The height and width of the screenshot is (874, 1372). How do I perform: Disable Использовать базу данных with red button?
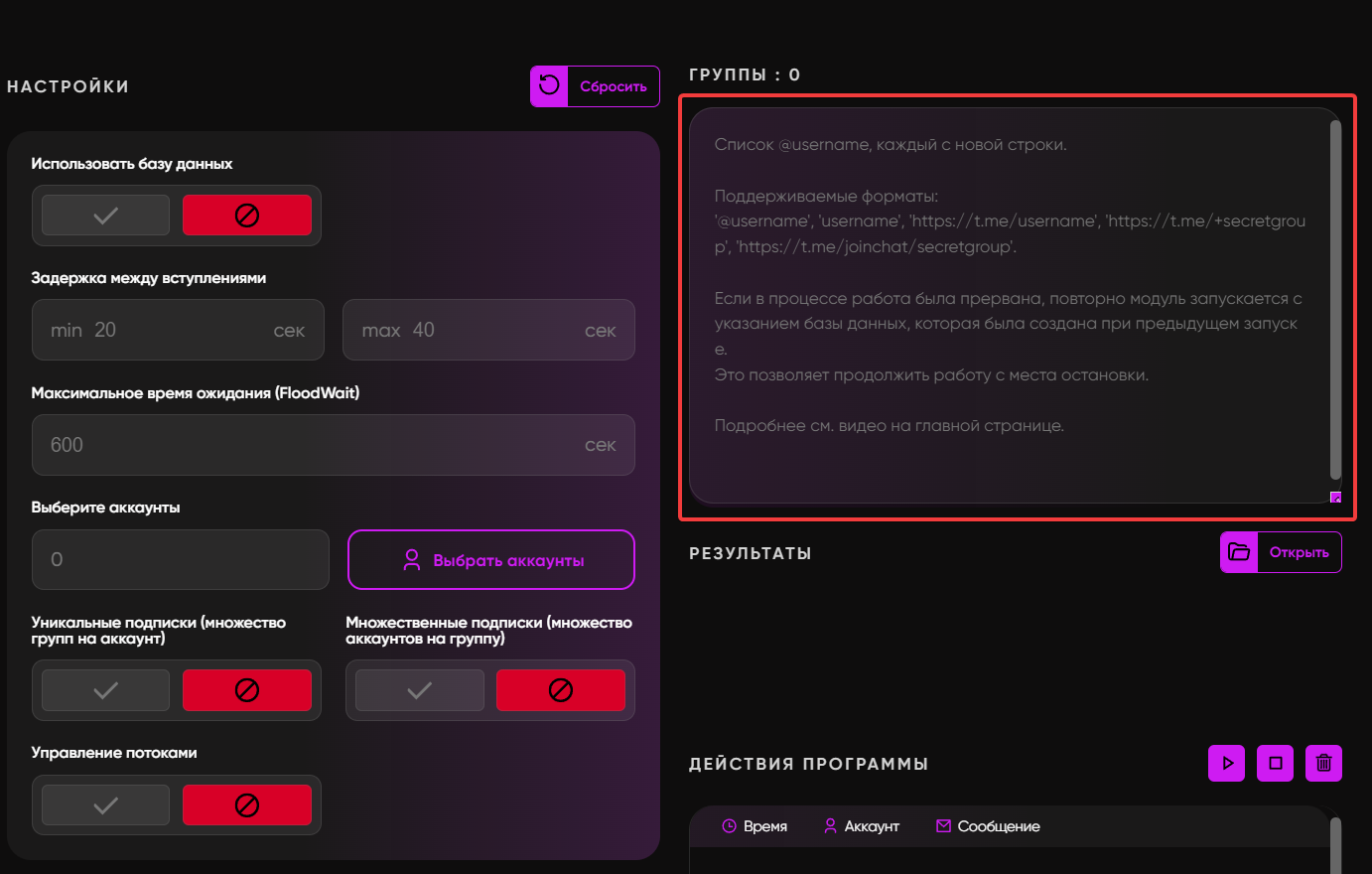(247, 216)
